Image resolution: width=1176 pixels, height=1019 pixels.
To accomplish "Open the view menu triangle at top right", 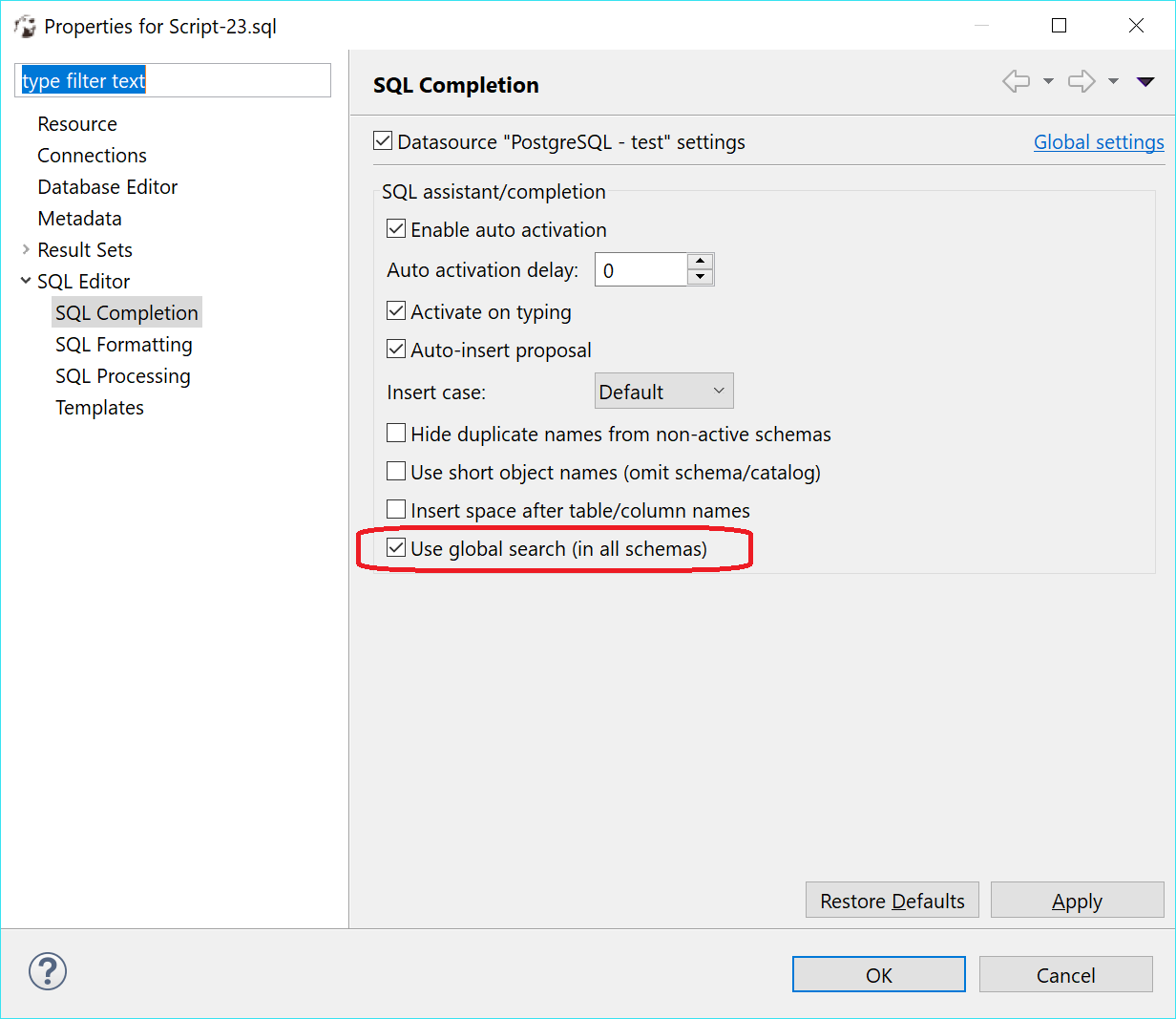I will [x=1144, y=81].
